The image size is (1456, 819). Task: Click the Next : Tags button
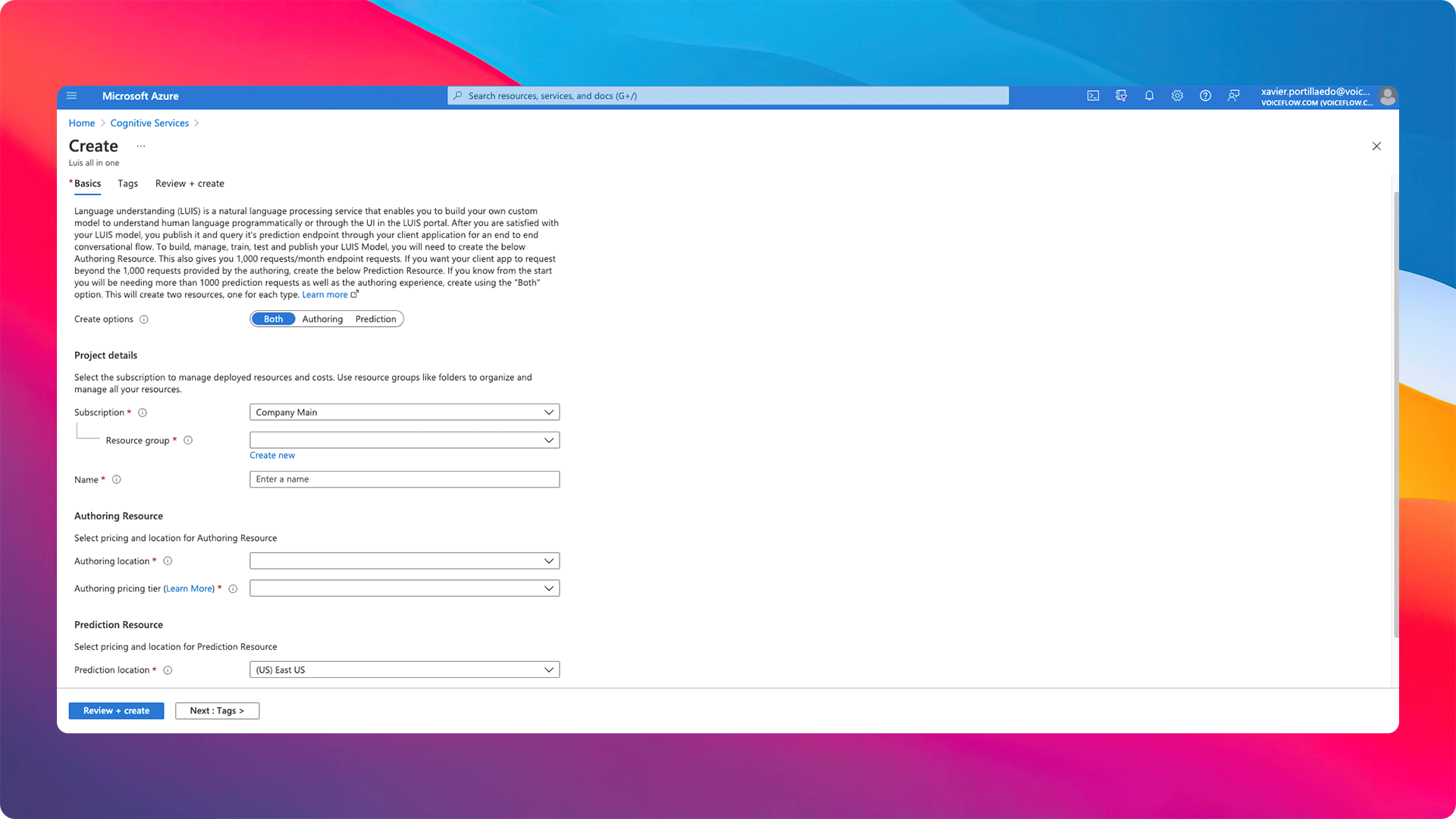click(x=217, y=711)
